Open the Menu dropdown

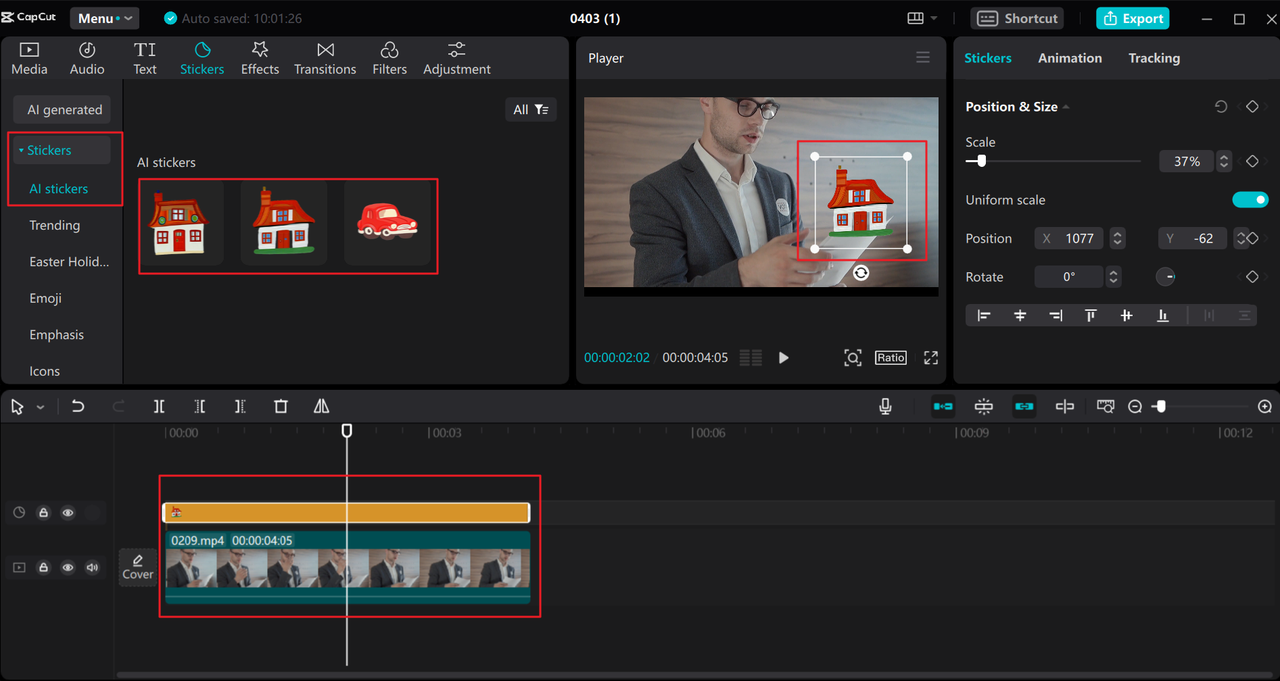[104, 18]
